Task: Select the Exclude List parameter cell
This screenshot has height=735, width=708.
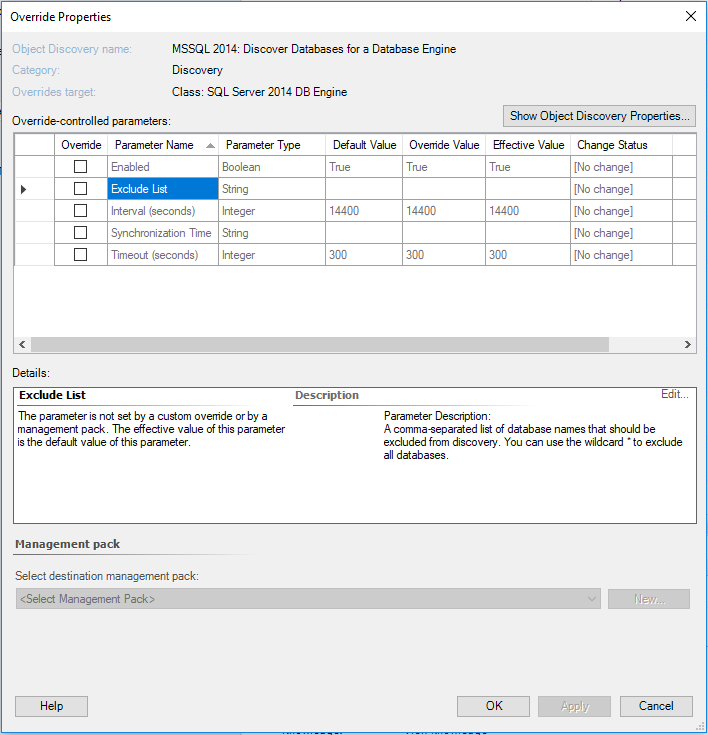Action: (163, 188)
